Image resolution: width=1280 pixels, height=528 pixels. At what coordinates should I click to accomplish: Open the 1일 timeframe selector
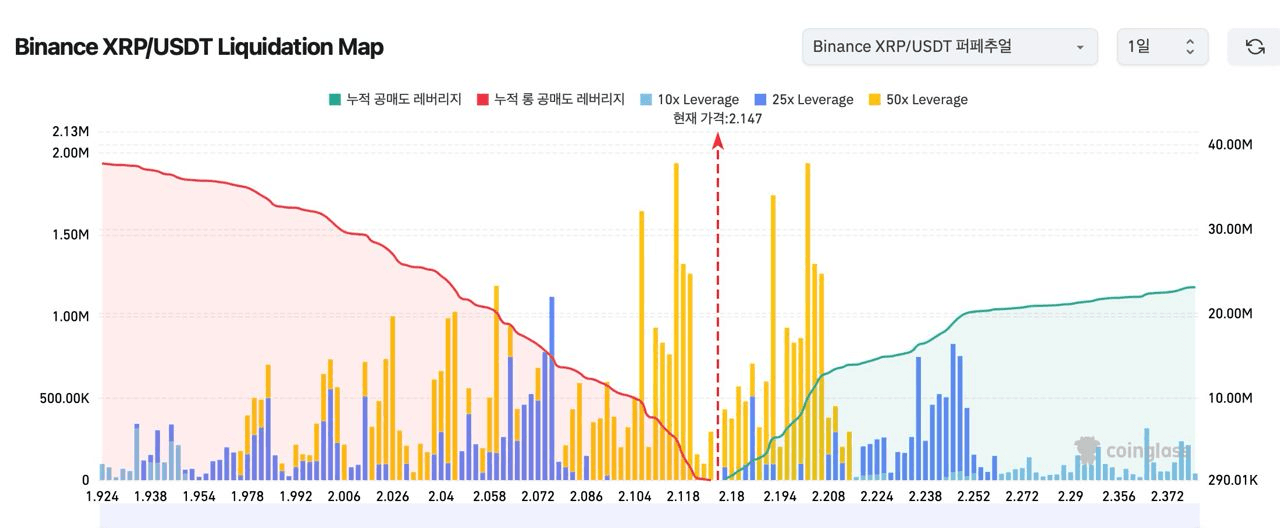pyautogui.click(x=1162, y=47)
